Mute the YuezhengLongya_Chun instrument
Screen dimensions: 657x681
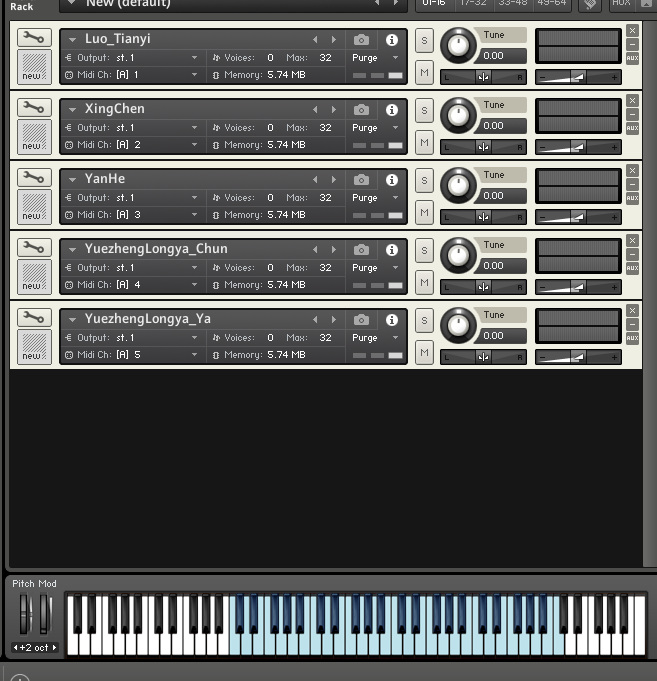(424, 282)
